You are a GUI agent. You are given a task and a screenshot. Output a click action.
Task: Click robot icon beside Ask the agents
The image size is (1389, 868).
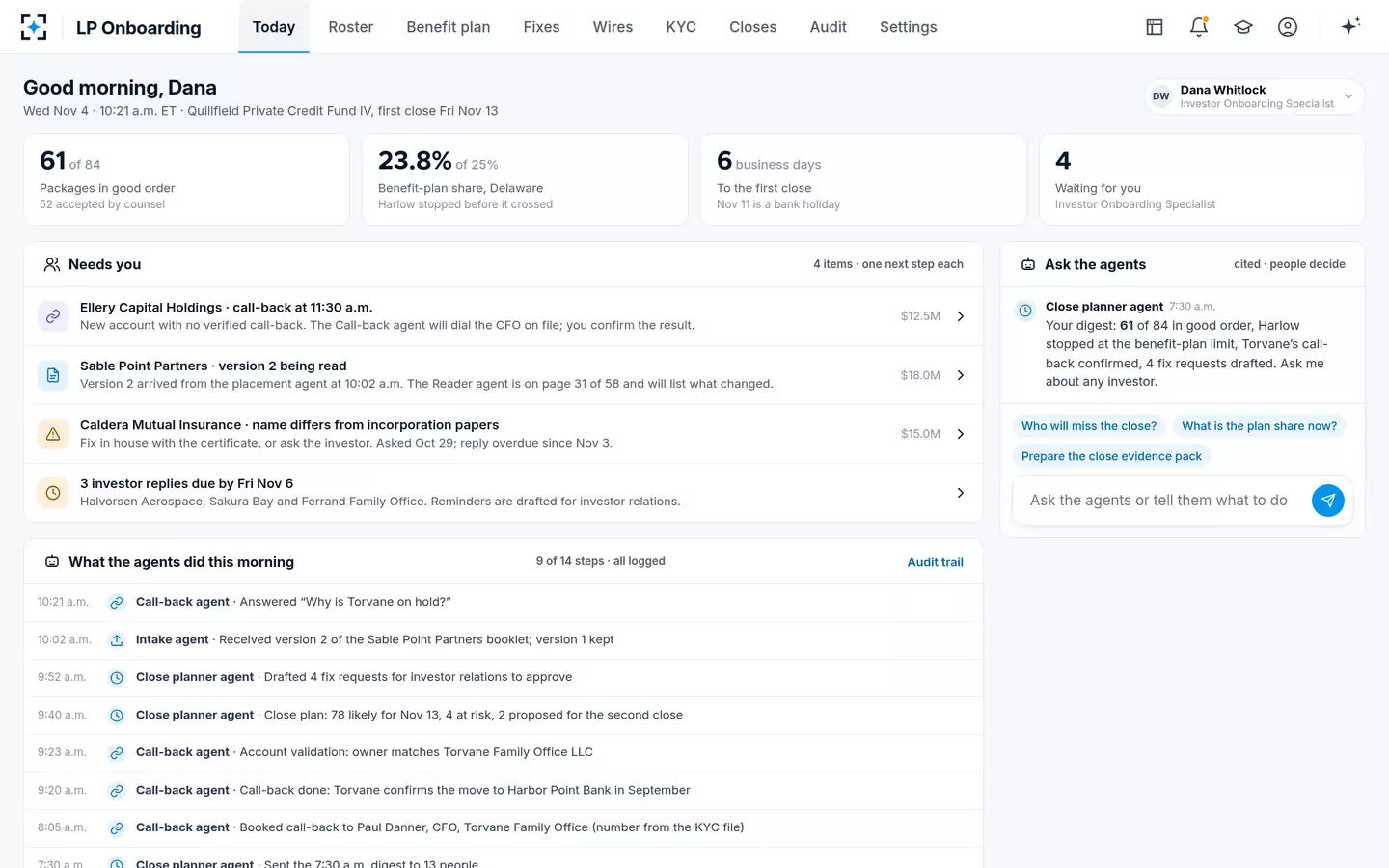coord(1028,264)
